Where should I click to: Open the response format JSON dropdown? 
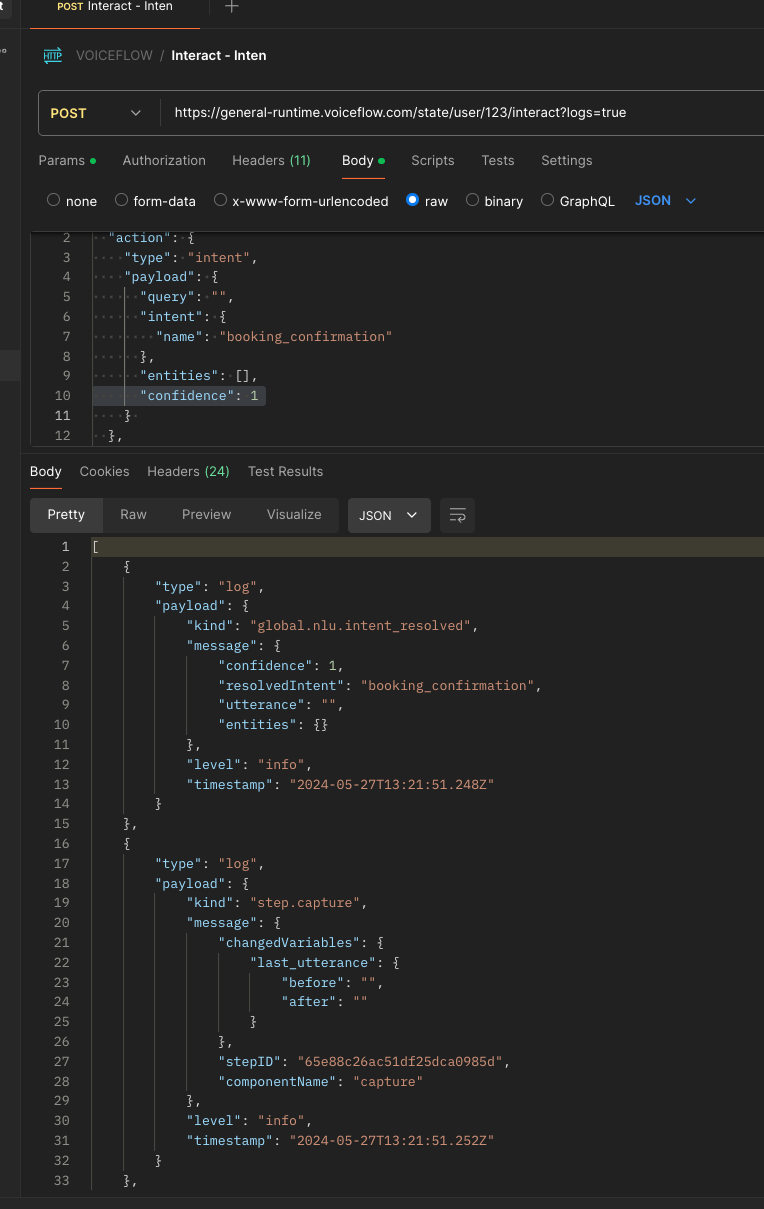pyautogui.click(x=389, y=515)
